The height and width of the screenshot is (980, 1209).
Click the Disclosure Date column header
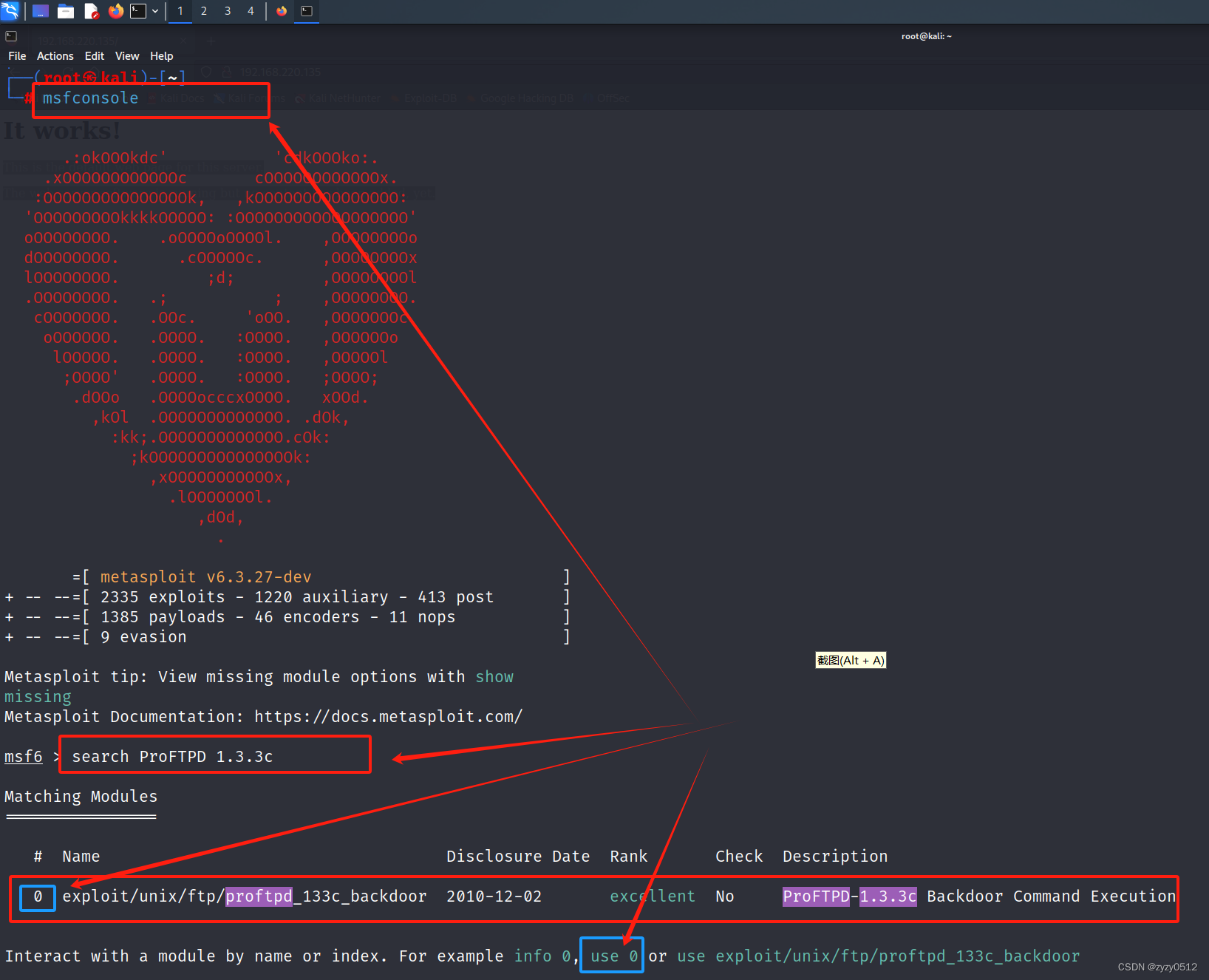coord(518,857)
